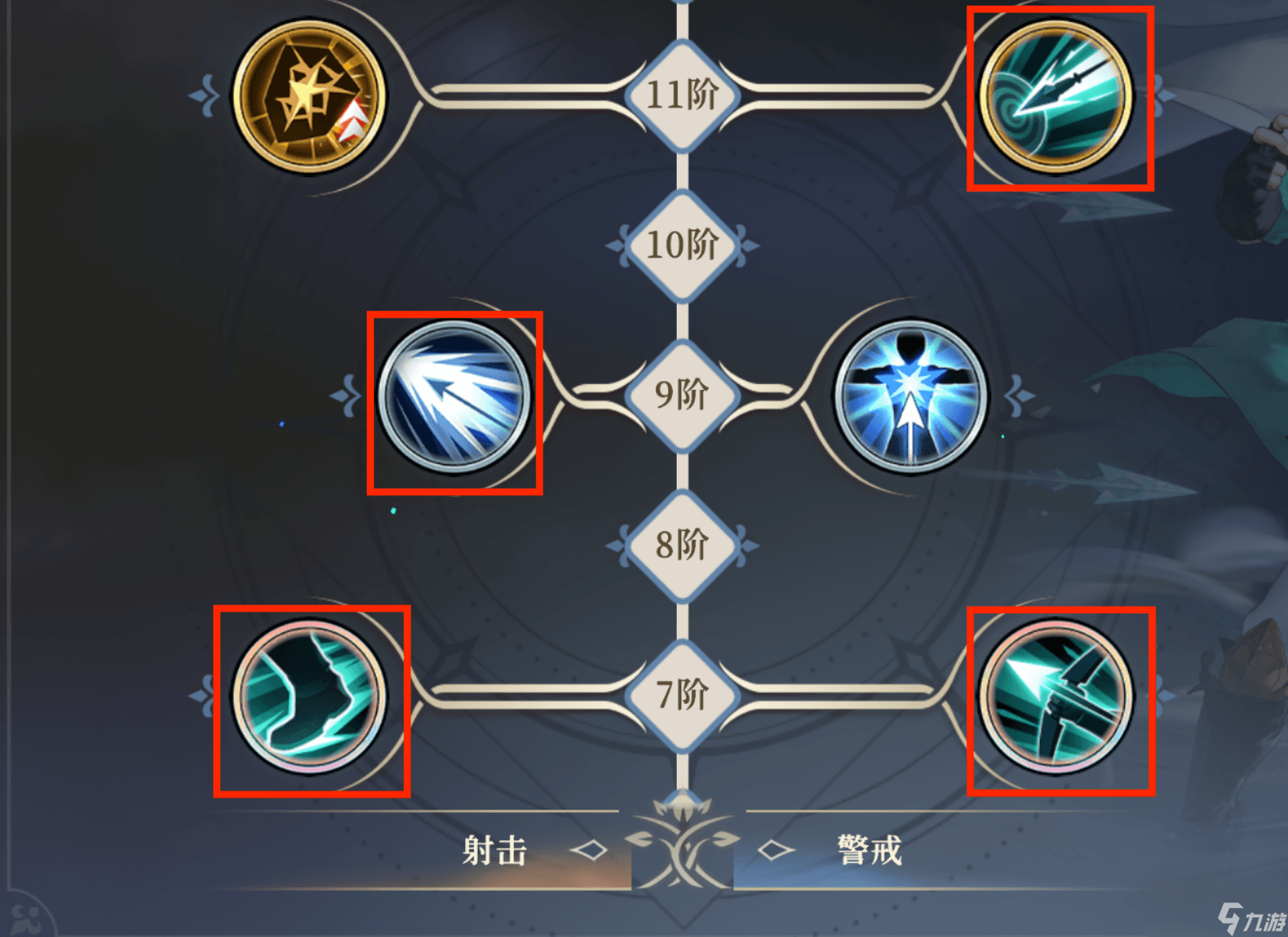
Task: Select the teal bow and arrow skill
Action: (x=1056, y=697)
